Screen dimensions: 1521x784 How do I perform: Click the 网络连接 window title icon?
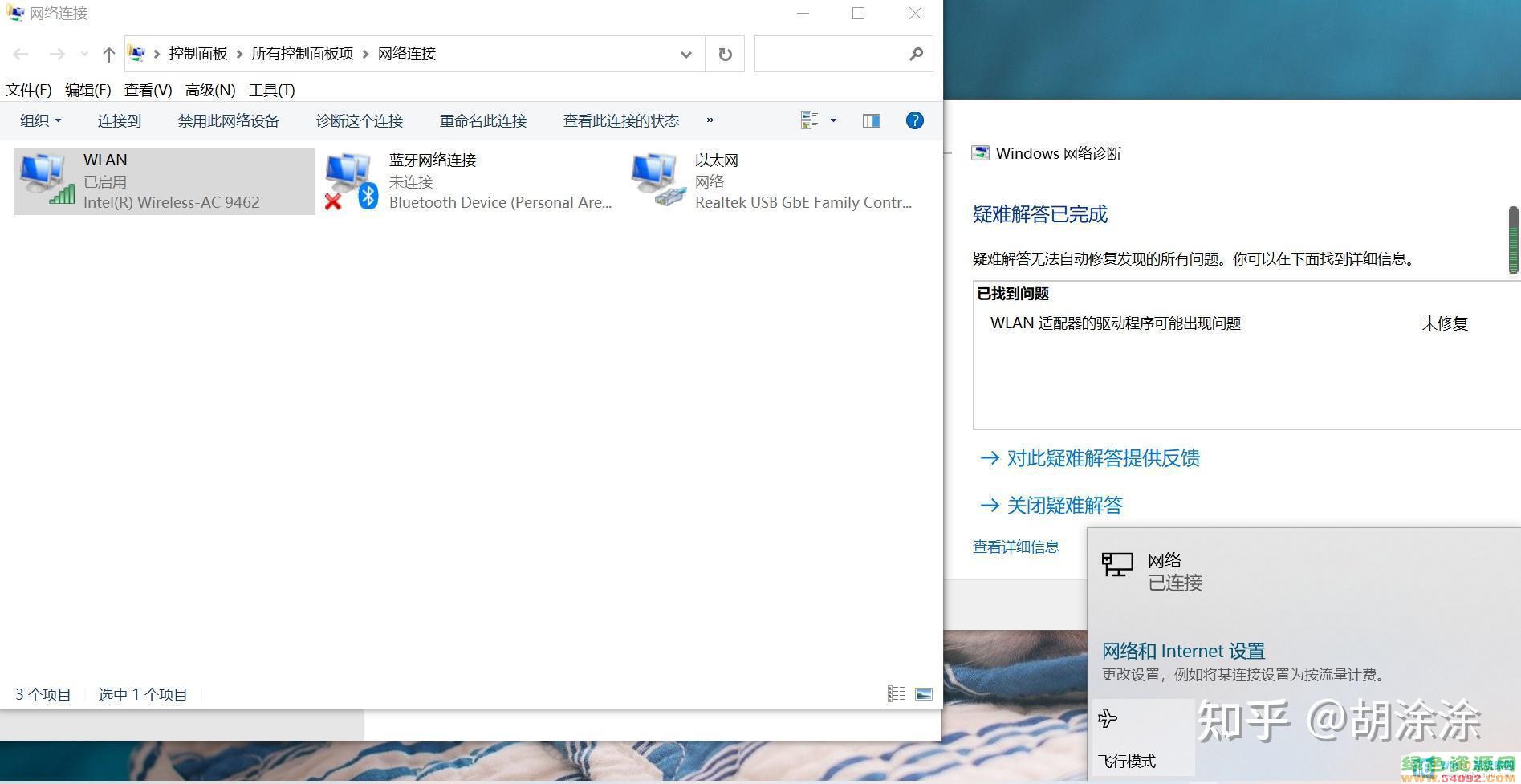tap(15, 13)
